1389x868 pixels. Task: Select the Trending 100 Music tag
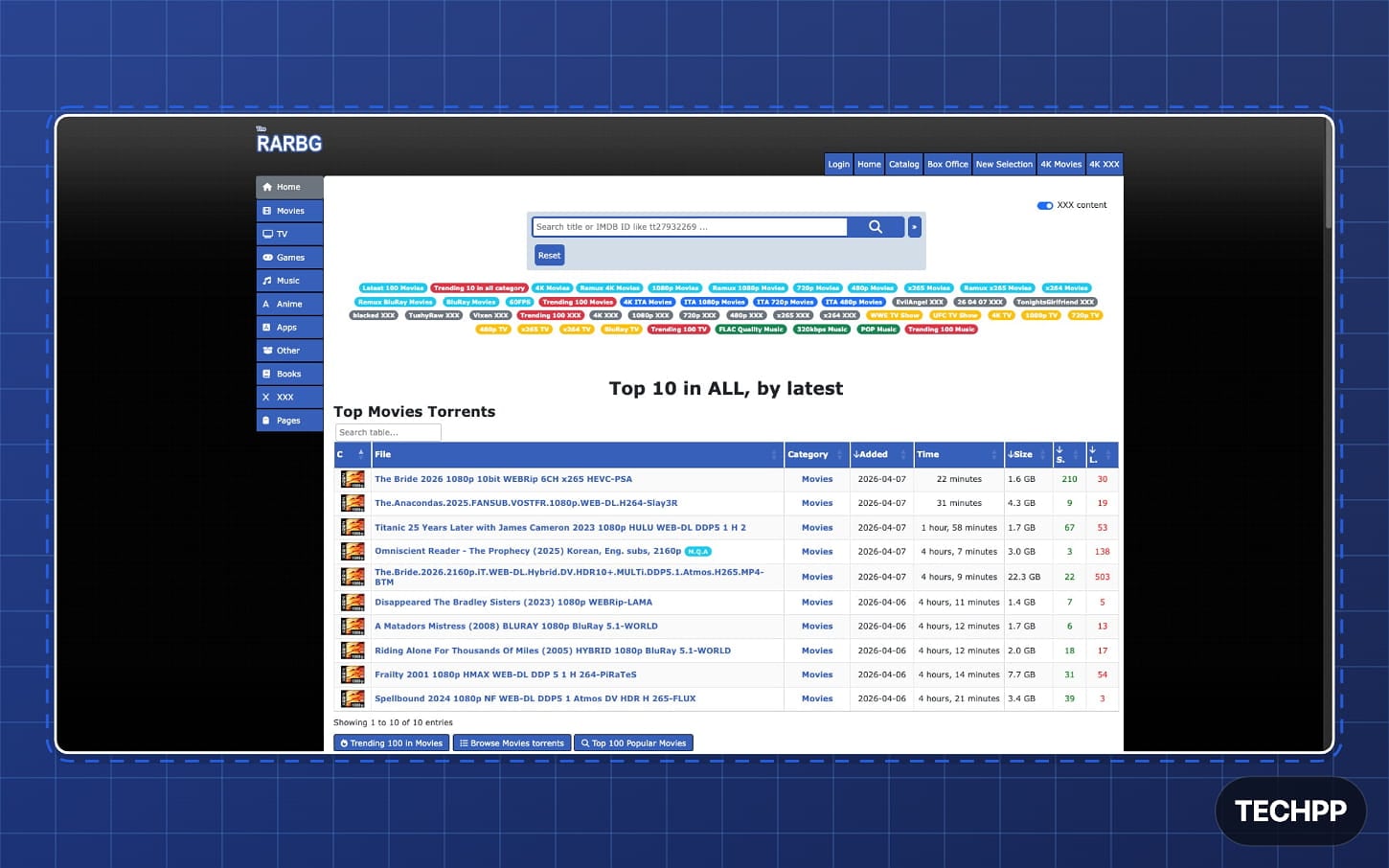click(942, 330)
